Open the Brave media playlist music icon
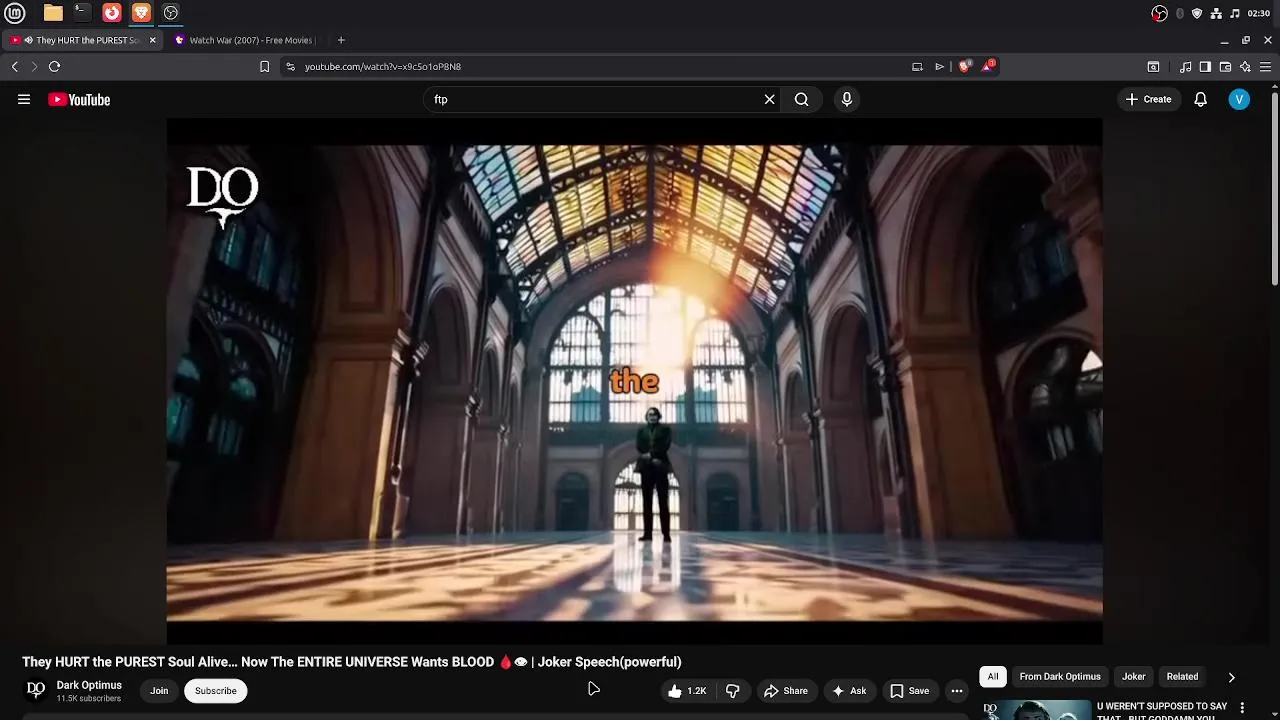This screenshot has width=1280, height=720. click(1186, 66)
